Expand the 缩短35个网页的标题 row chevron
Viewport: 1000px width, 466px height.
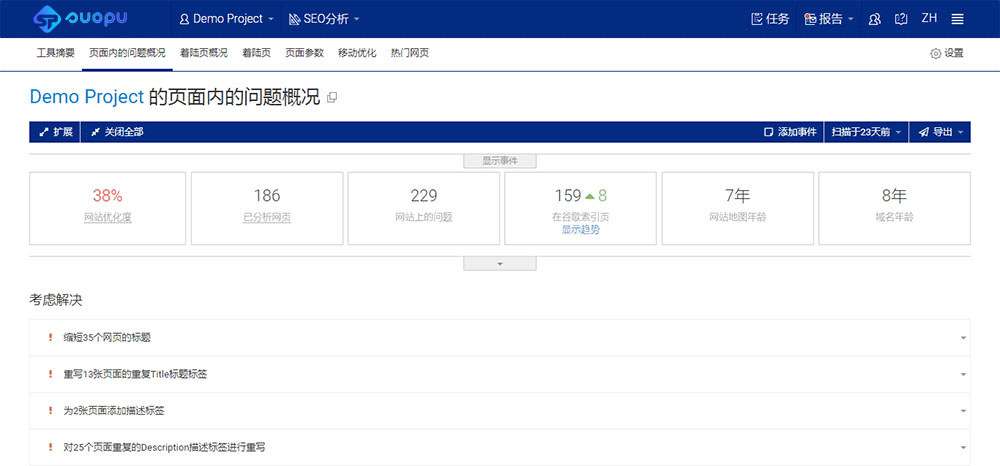(x=963, y=338)
